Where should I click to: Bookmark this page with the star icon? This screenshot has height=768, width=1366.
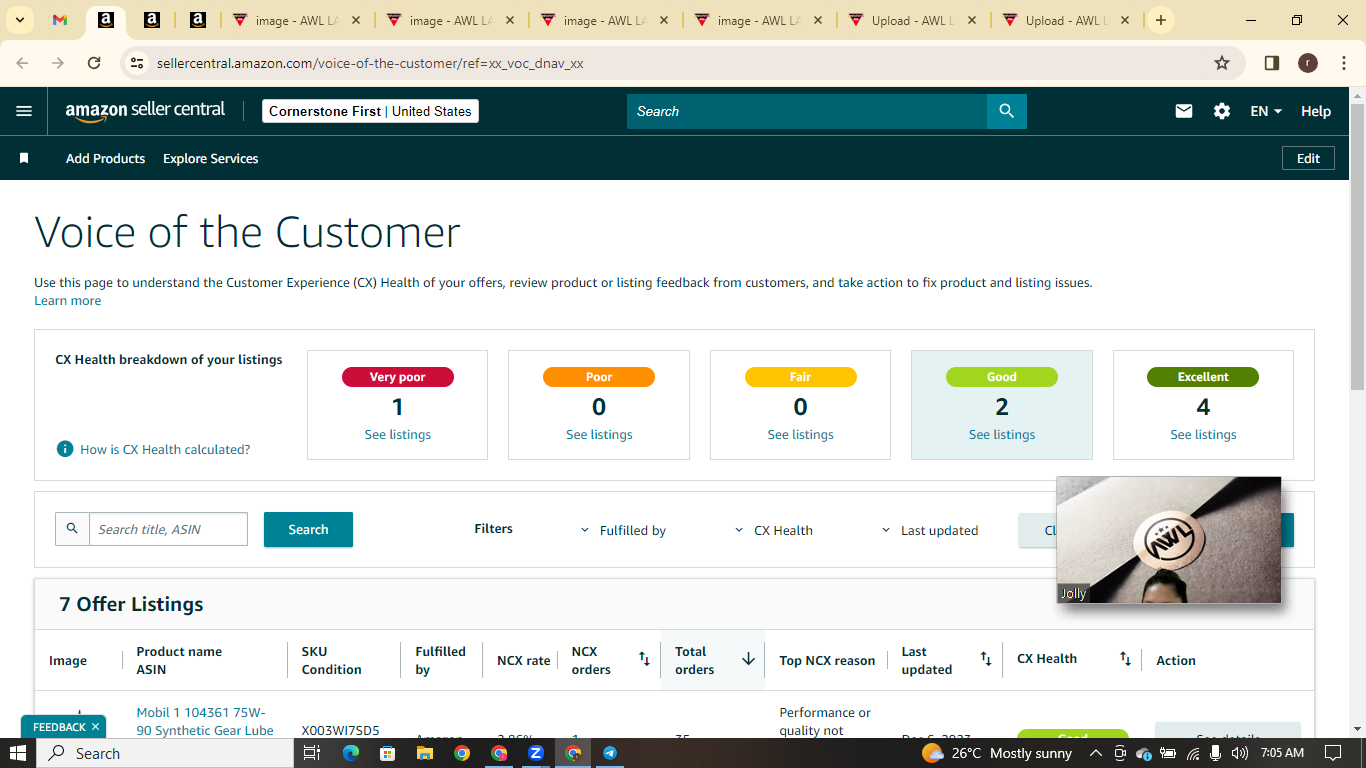[x=1222, y=63]
